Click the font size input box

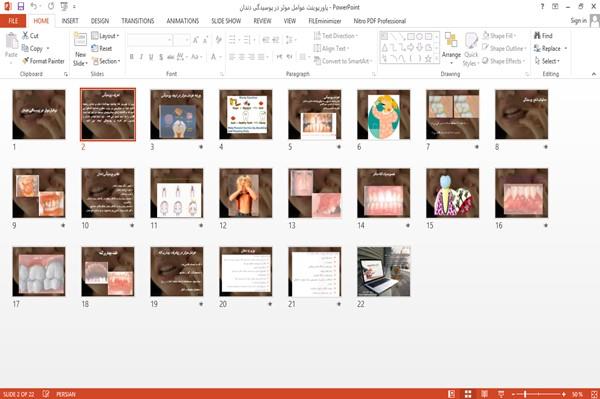pyautogui.click(x=181, y=40)
